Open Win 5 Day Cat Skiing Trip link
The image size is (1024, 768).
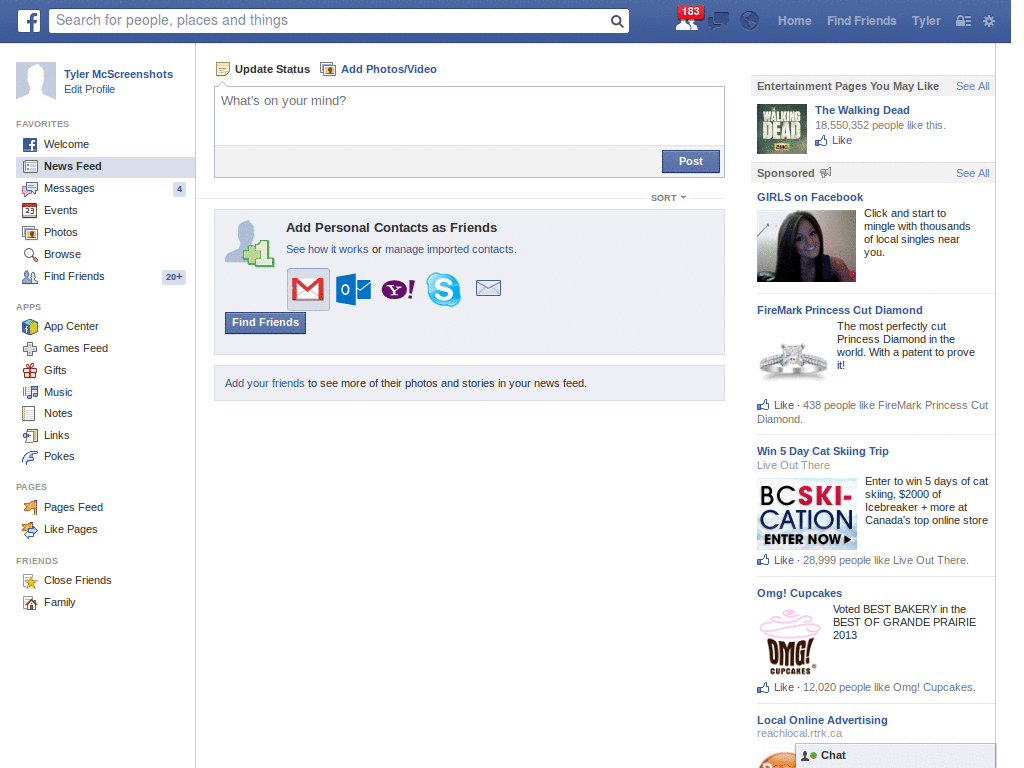[823, 451]
